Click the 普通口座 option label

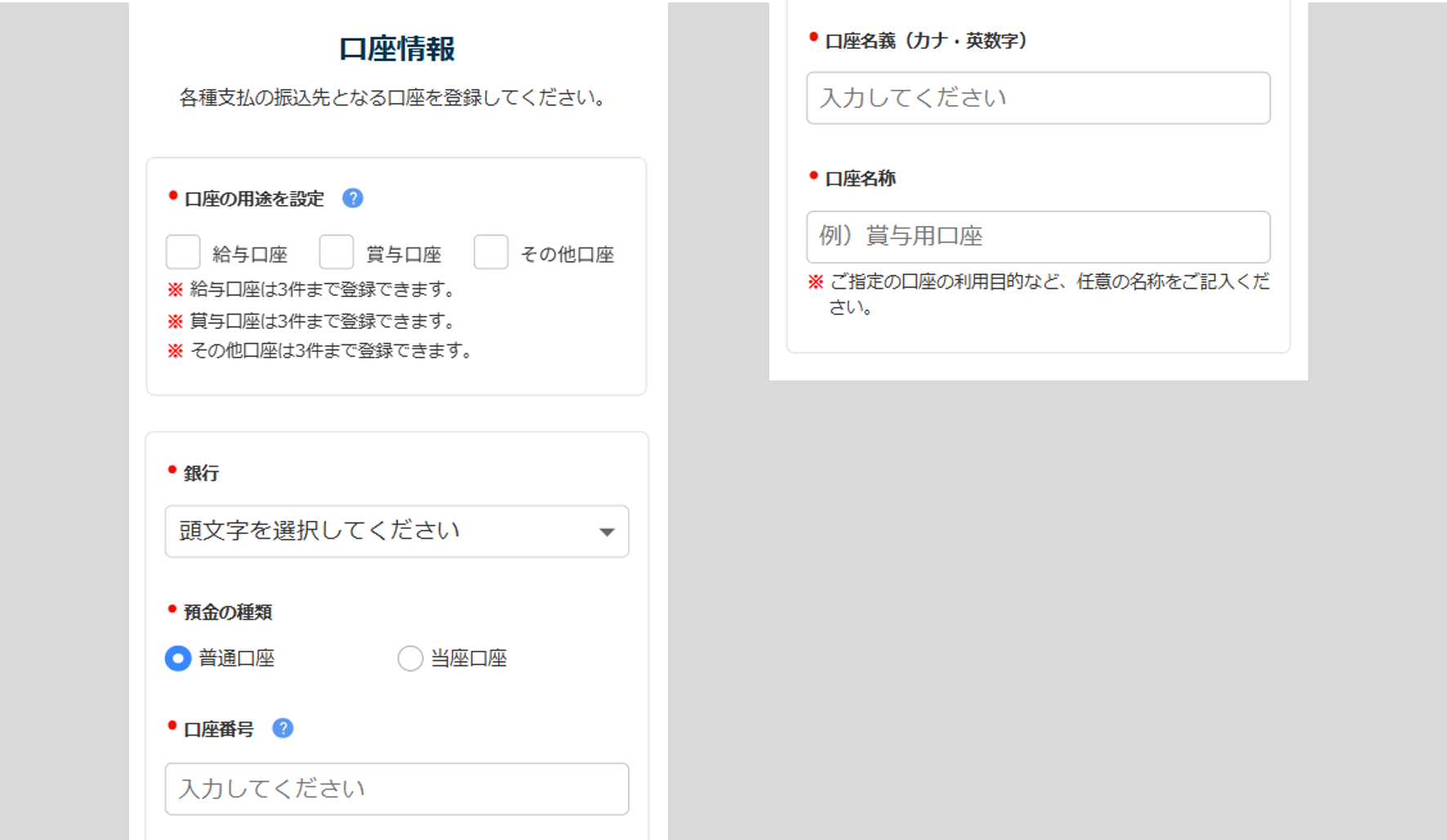pyautogui.click(x=237, y=658)
